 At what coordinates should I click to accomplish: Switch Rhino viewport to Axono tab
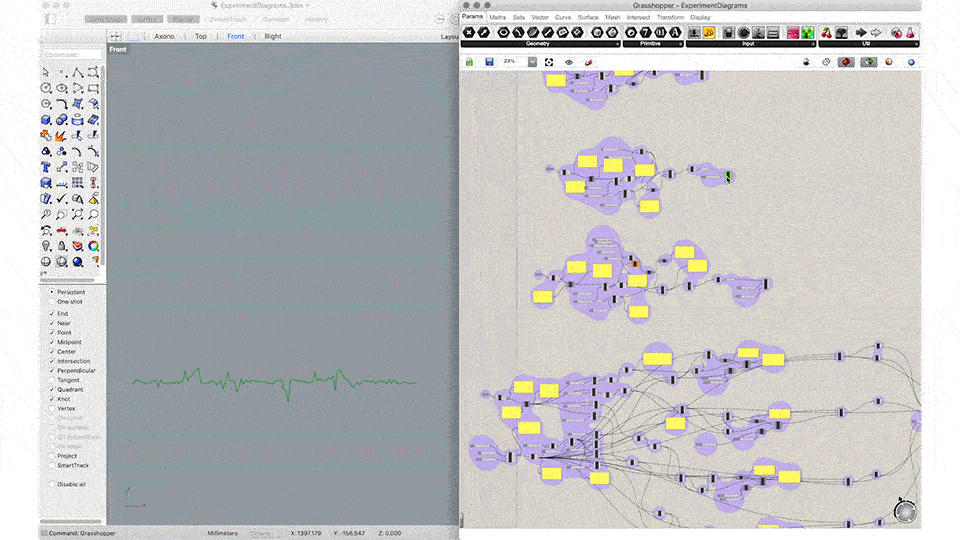coord(164,37)
